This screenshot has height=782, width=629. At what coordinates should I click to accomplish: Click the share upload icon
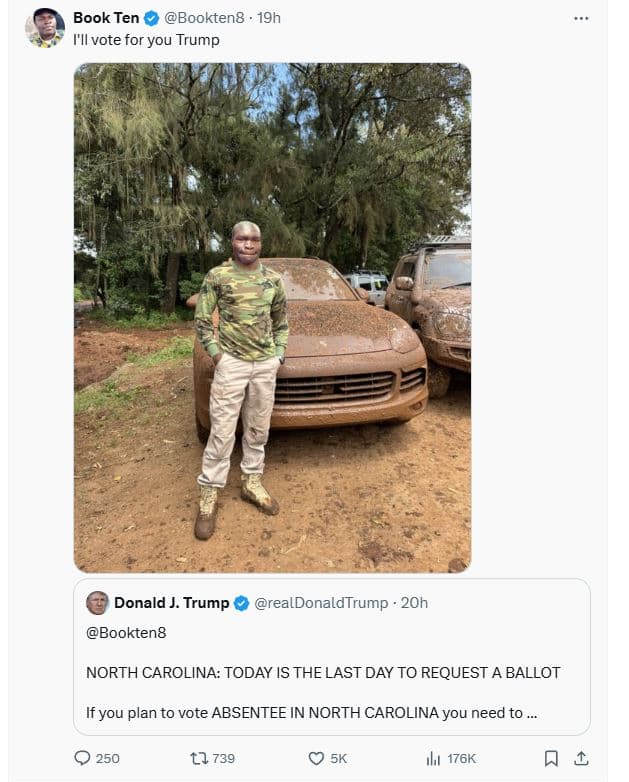[581, 758]
